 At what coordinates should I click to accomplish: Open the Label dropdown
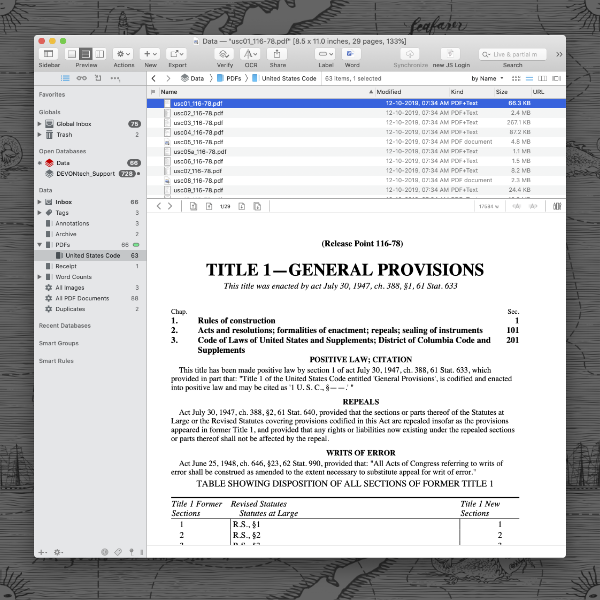326,54
